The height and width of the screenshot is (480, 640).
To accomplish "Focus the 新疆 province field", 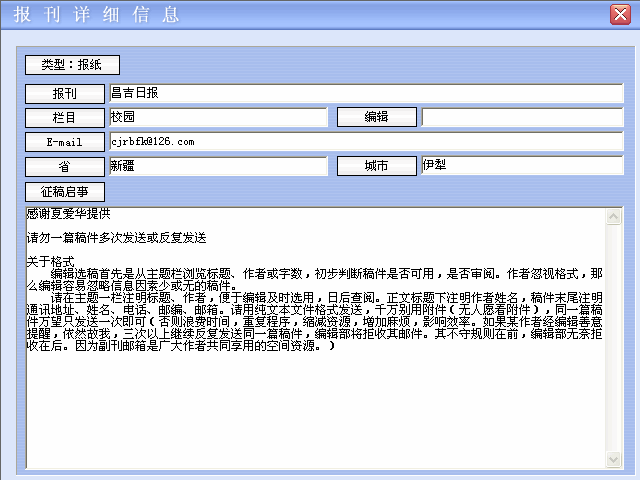I will point(218,166).
